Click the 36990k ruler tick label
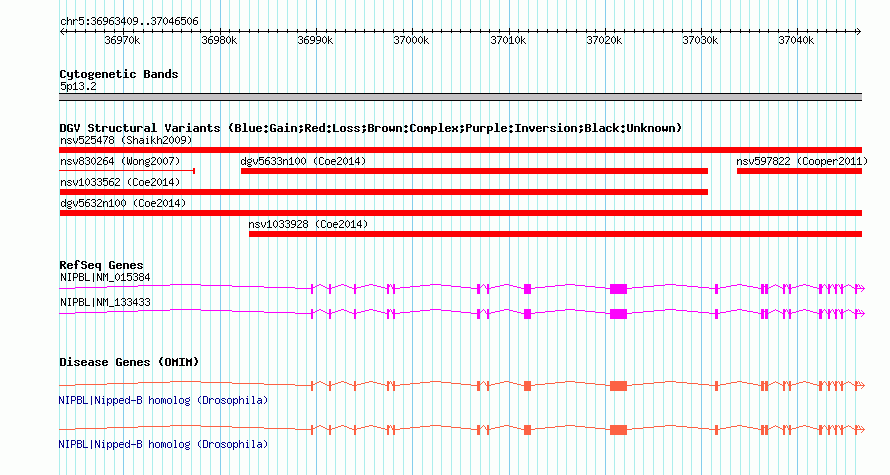 point(315,40)
